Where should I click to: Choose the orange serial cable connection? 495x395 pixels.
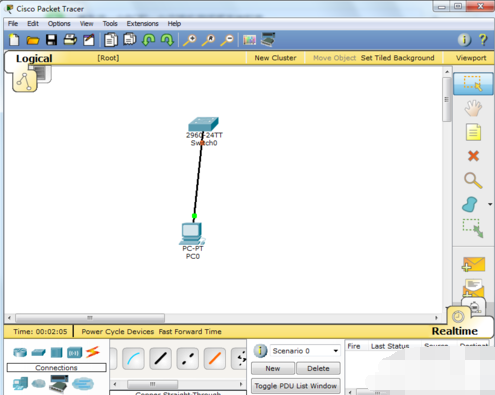coord(215,359)
